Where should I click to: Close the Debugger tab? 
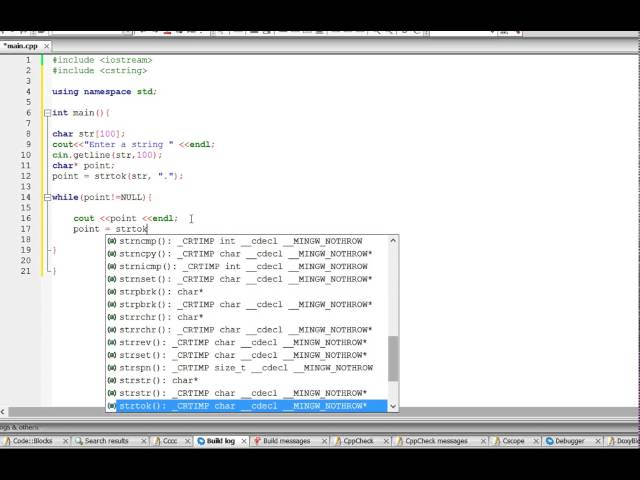pos(598,441)
